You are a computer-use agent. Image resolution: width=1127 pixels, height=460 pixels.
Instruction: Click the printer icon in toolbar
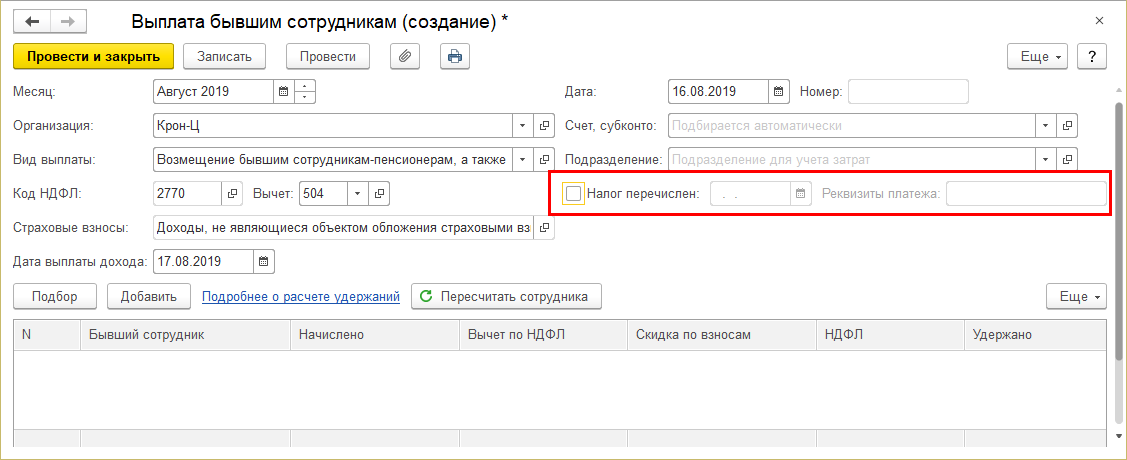455,56
